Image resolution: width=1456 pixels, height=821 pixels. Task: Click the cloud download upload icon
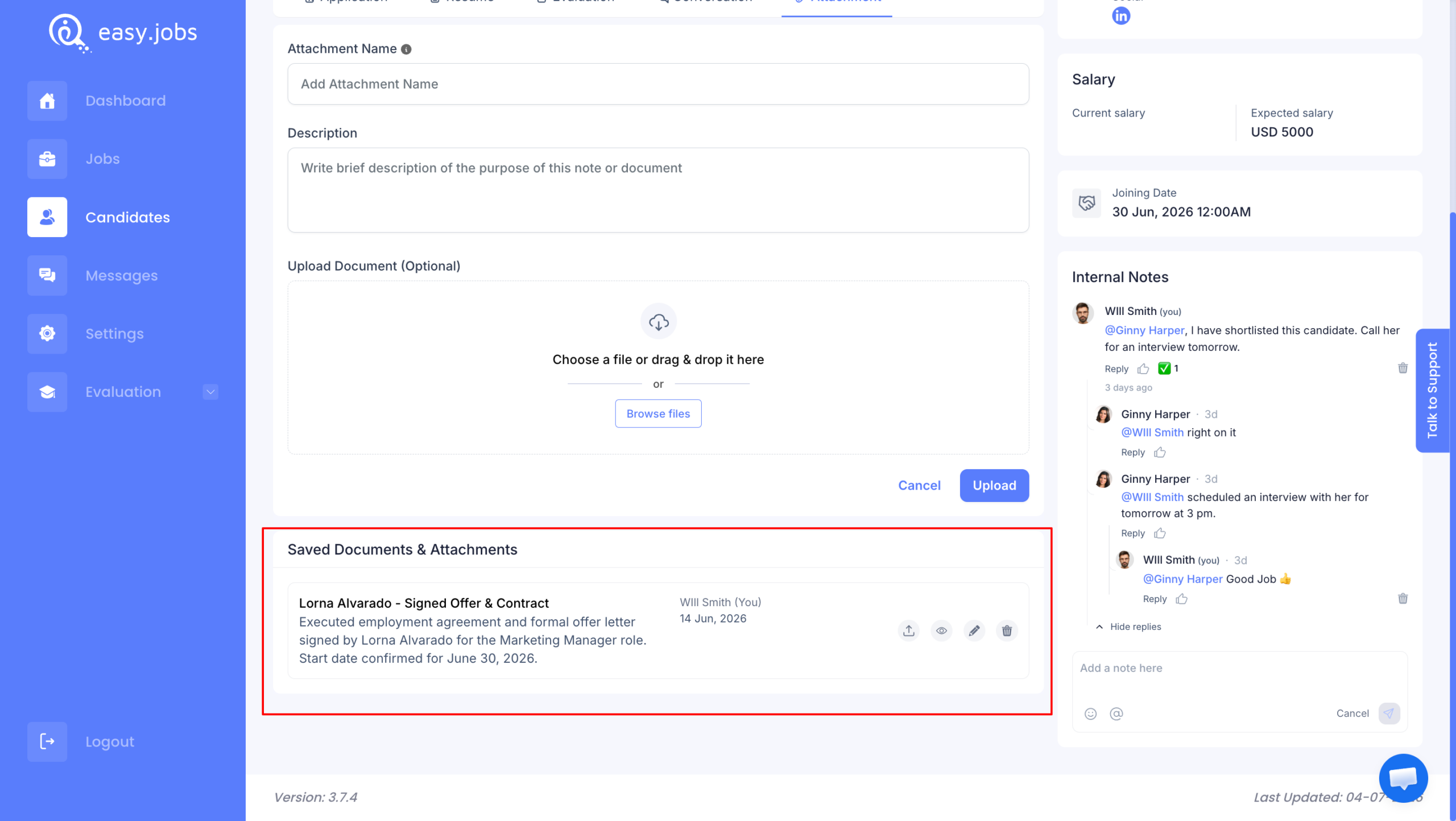659,322
